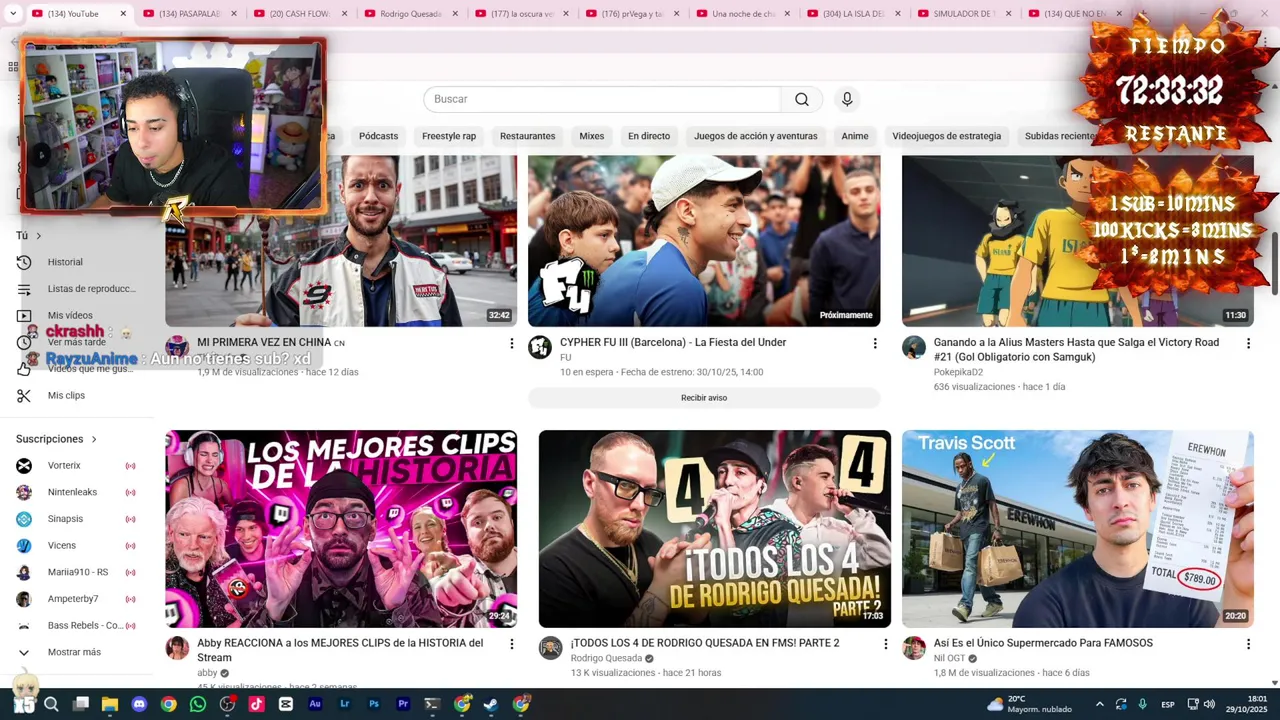
Task: Show hidden system tray icons
Action: tap(1100, 704)
